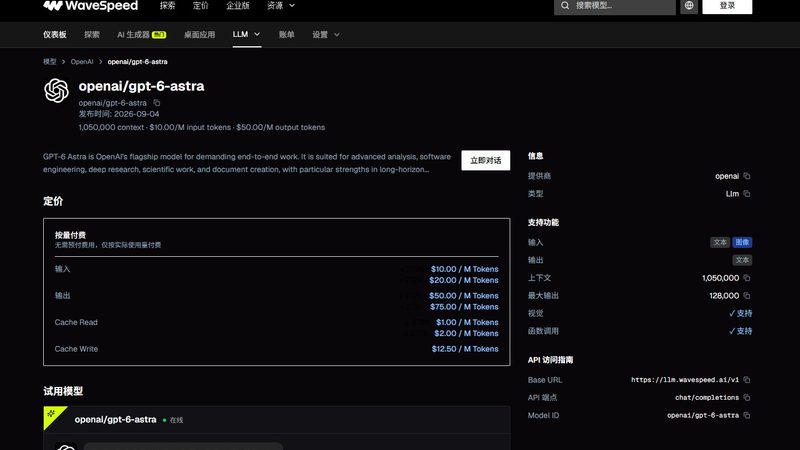Expand the 设置 dropdown
Viewport: 800px width, 450px height.
tap(326, 35)
